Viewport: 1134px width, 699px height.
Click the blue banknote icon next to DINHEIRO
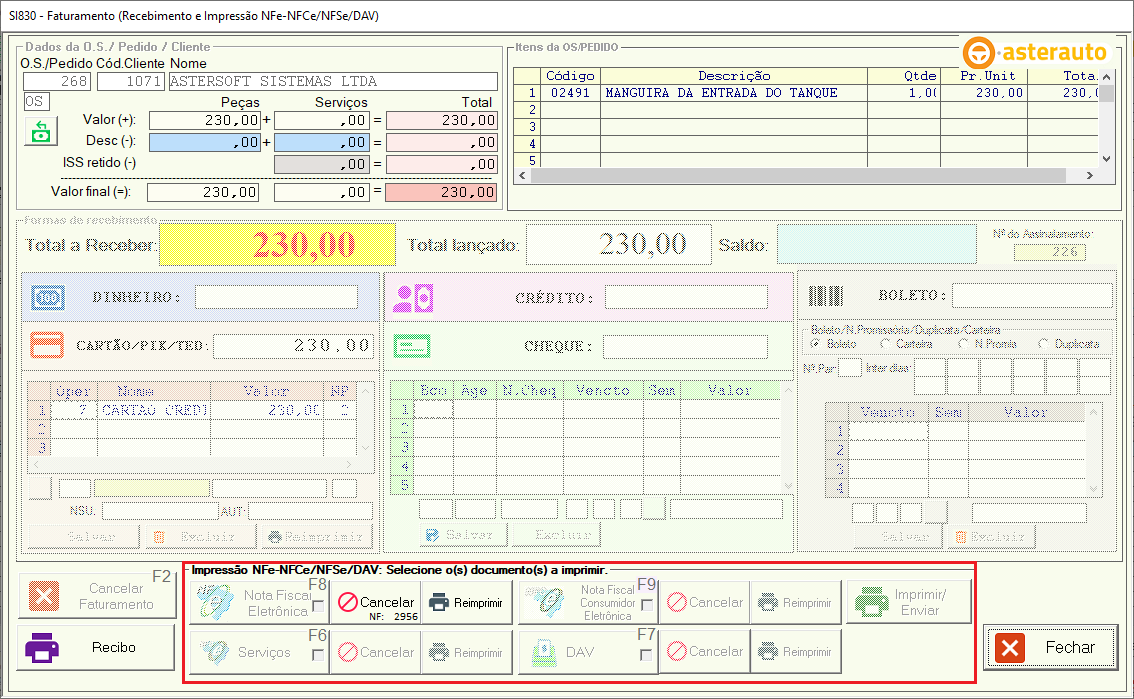coord(48,297)
